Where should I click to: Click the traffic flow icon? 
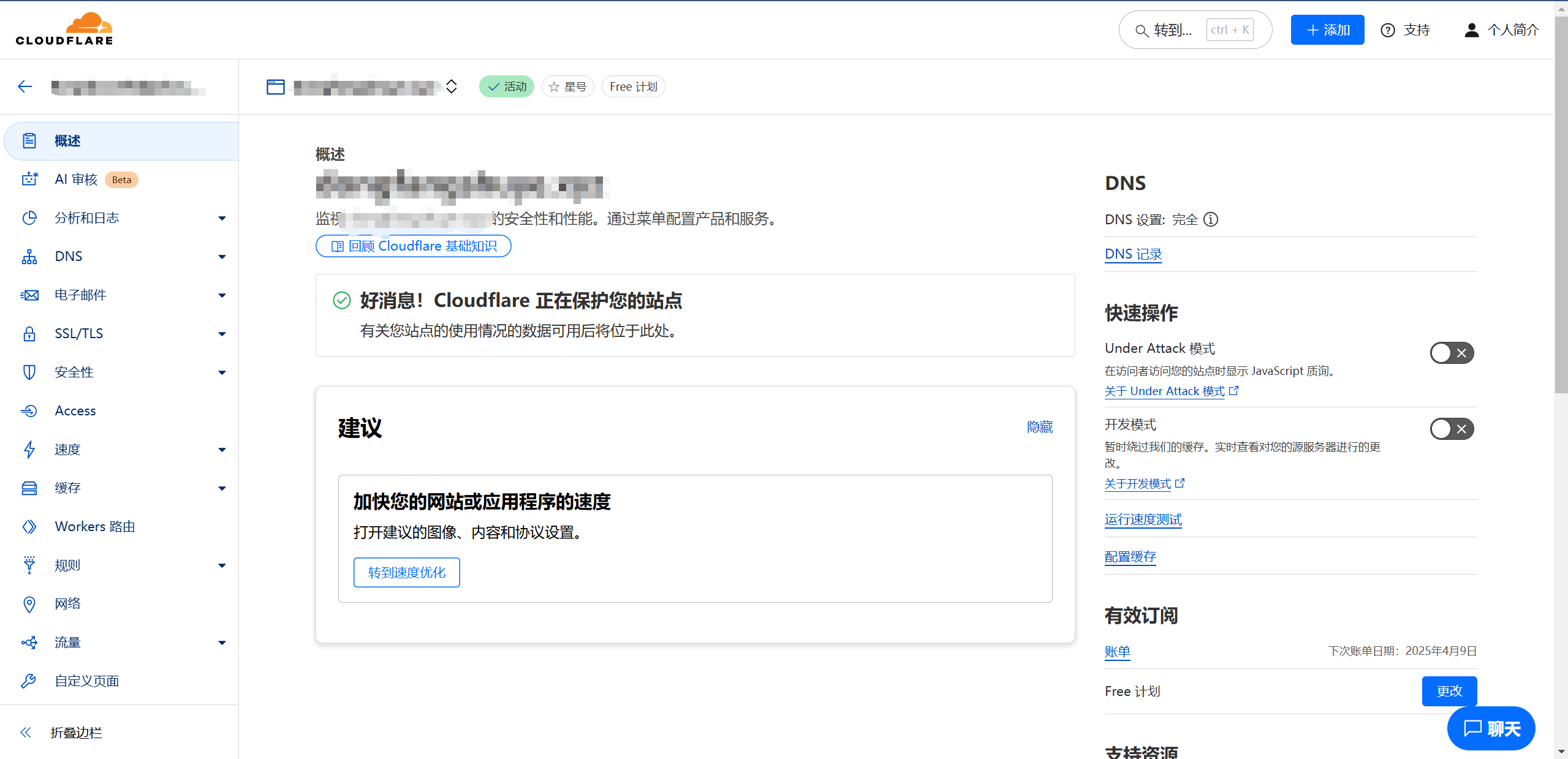pyautogui.click(x=29, y=643)
